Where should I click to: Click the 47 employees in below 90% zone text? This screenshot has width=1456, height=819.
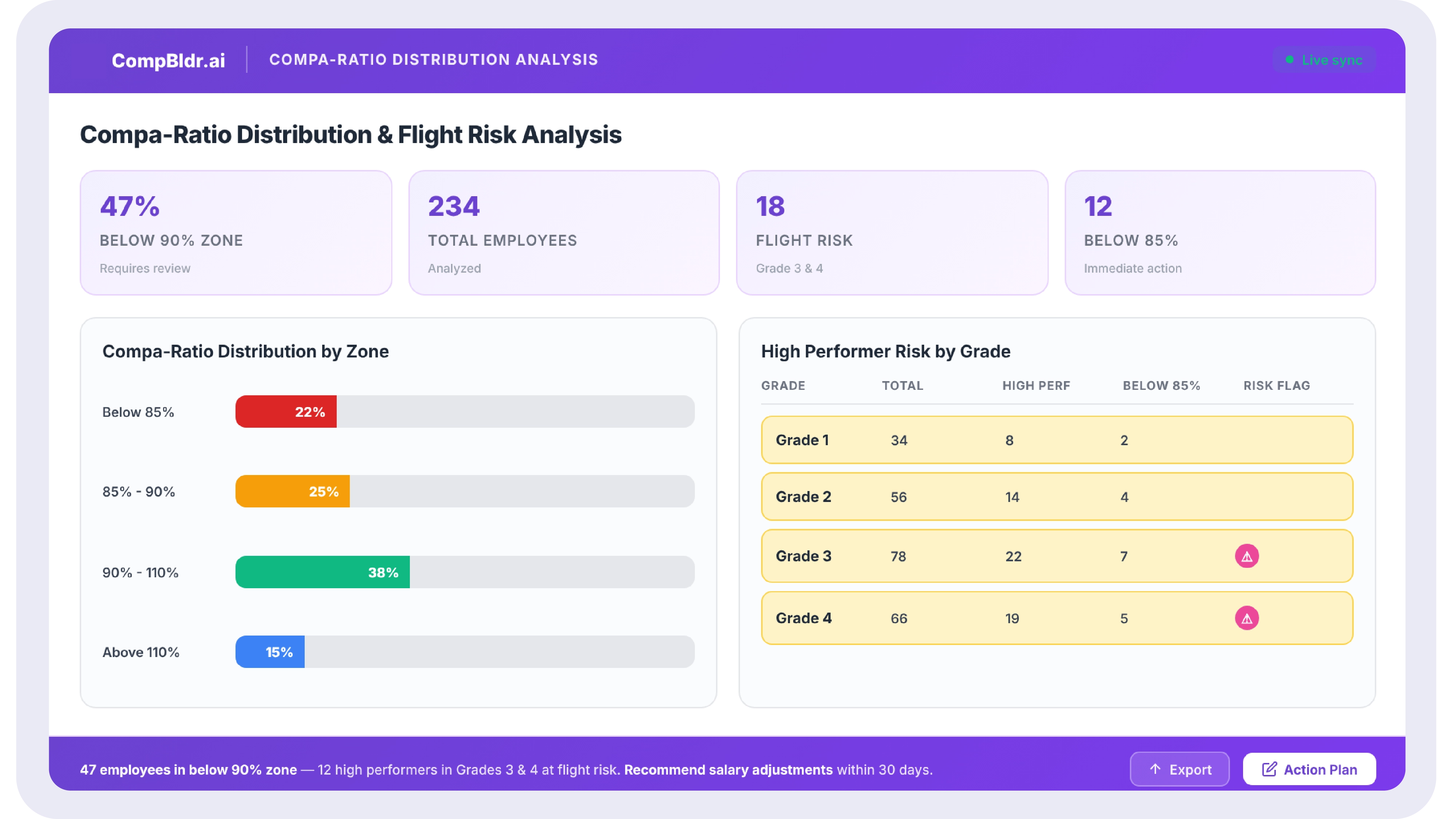(x=188, y=769)
